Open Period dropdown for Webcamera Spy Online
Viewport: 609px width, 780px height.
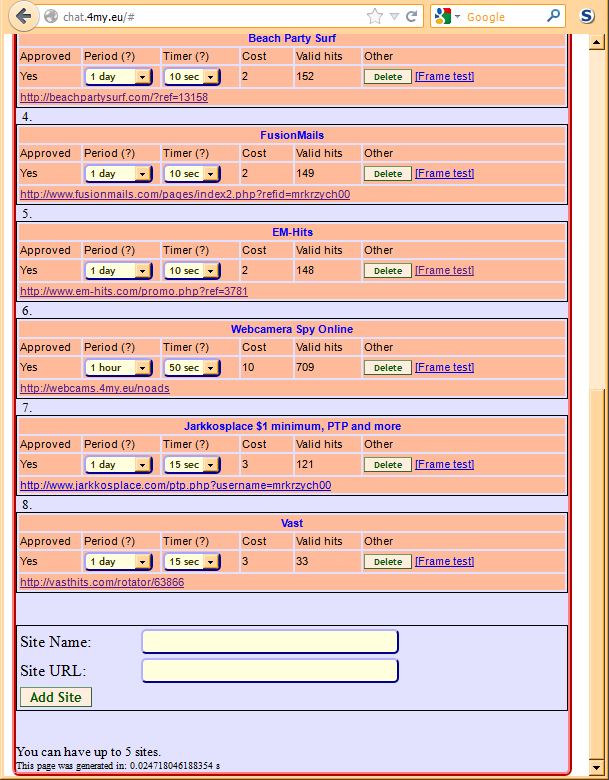tap(118, 368)
